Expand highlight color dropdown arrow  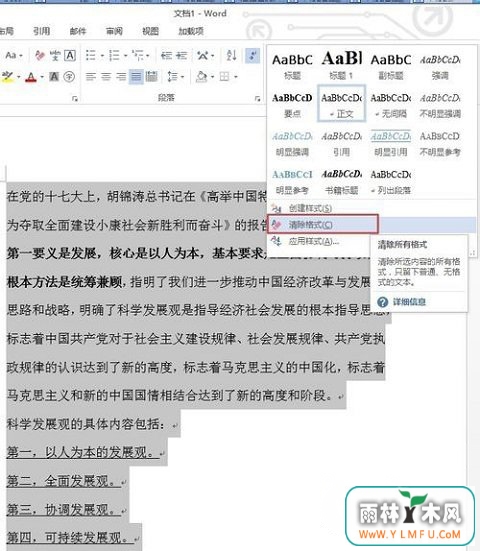[x=18, y=77]
